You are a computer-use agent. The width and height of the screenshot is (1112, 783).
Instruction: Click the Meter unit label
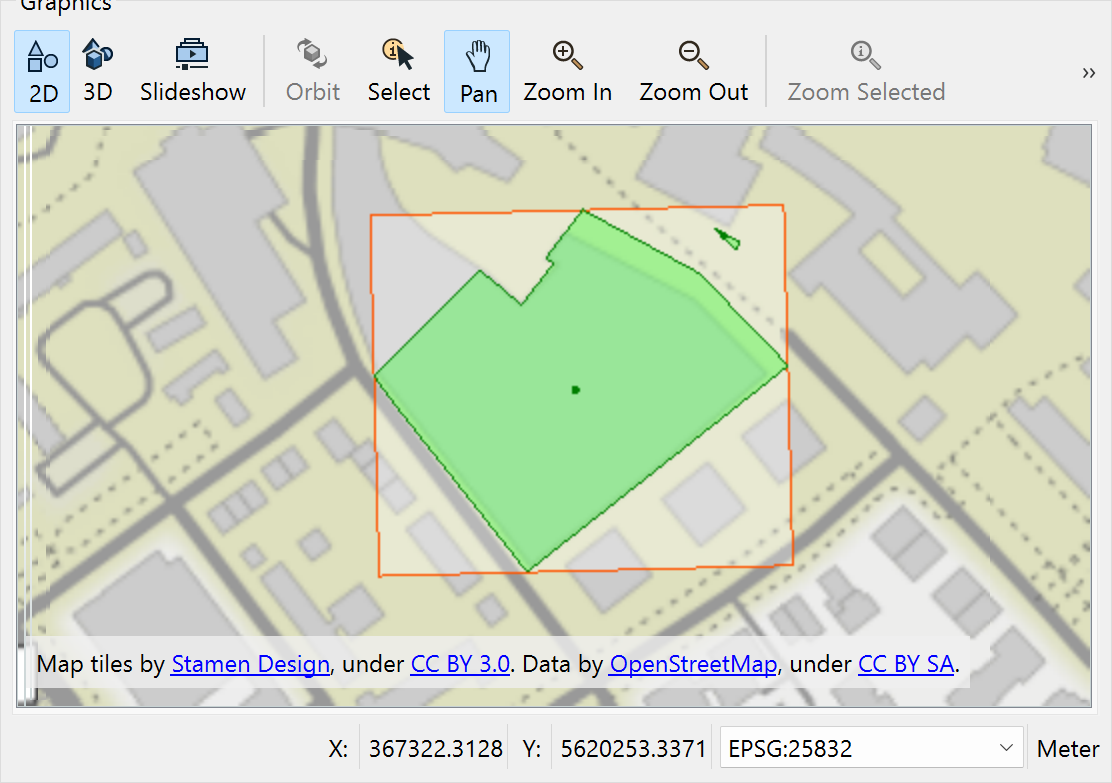[x=1068, y=748]
